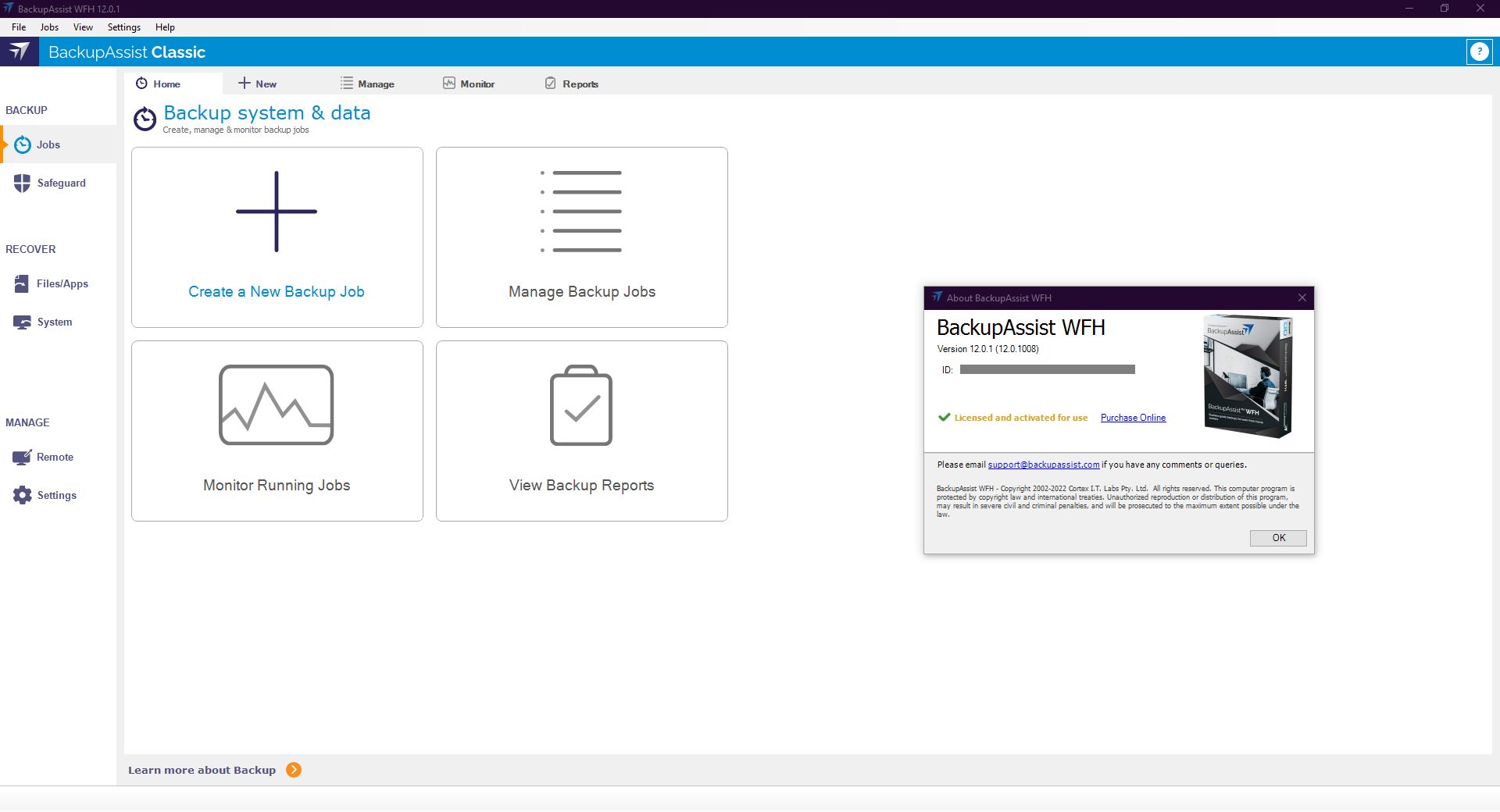Viewport: 1500px width, 812px height.
Task: Click the copyright notice text in About dialog
Action: [x=1118, y=501]
